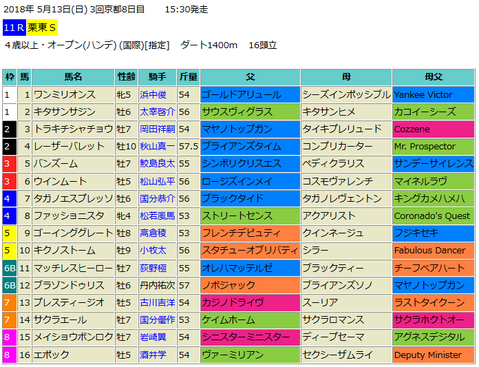
Task: Click sire cell シニスターミニスター
Action: click(x=250, y=337)
